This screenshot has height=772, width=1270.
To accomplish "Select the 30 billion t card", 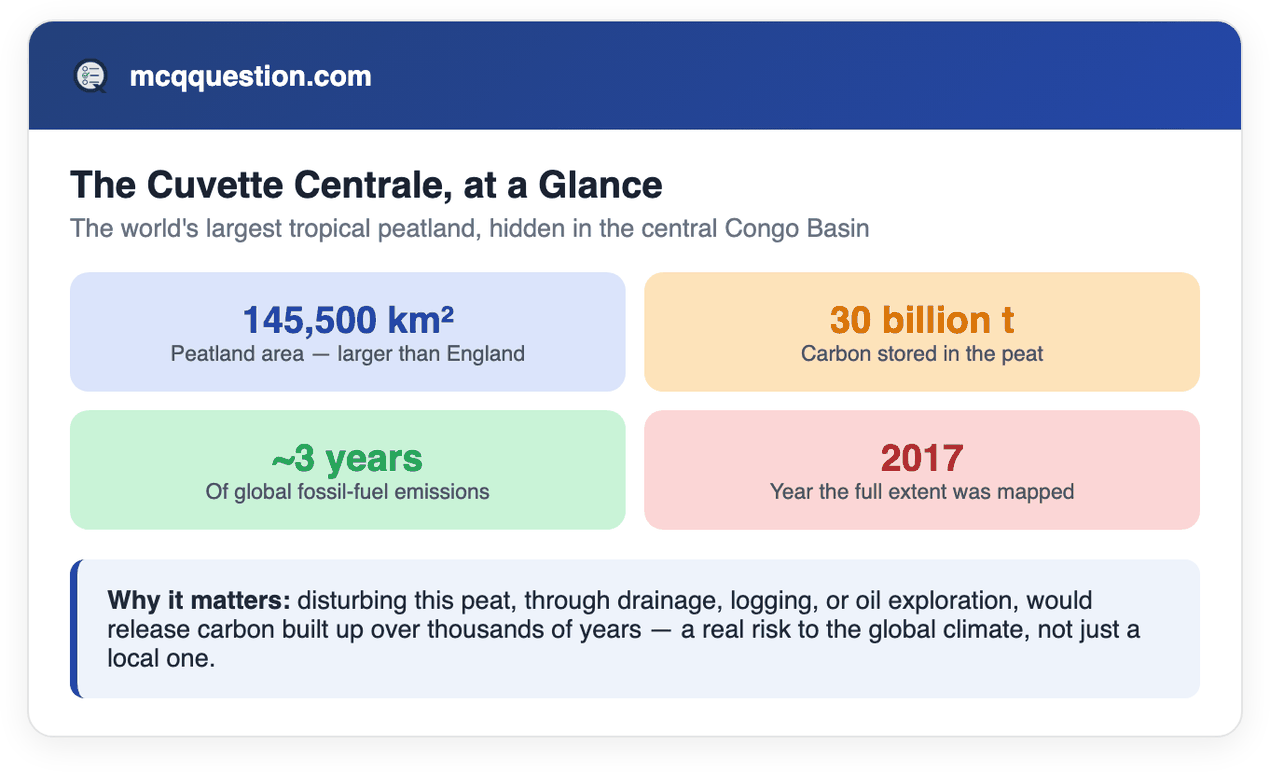I will click(x=921, y=332).
